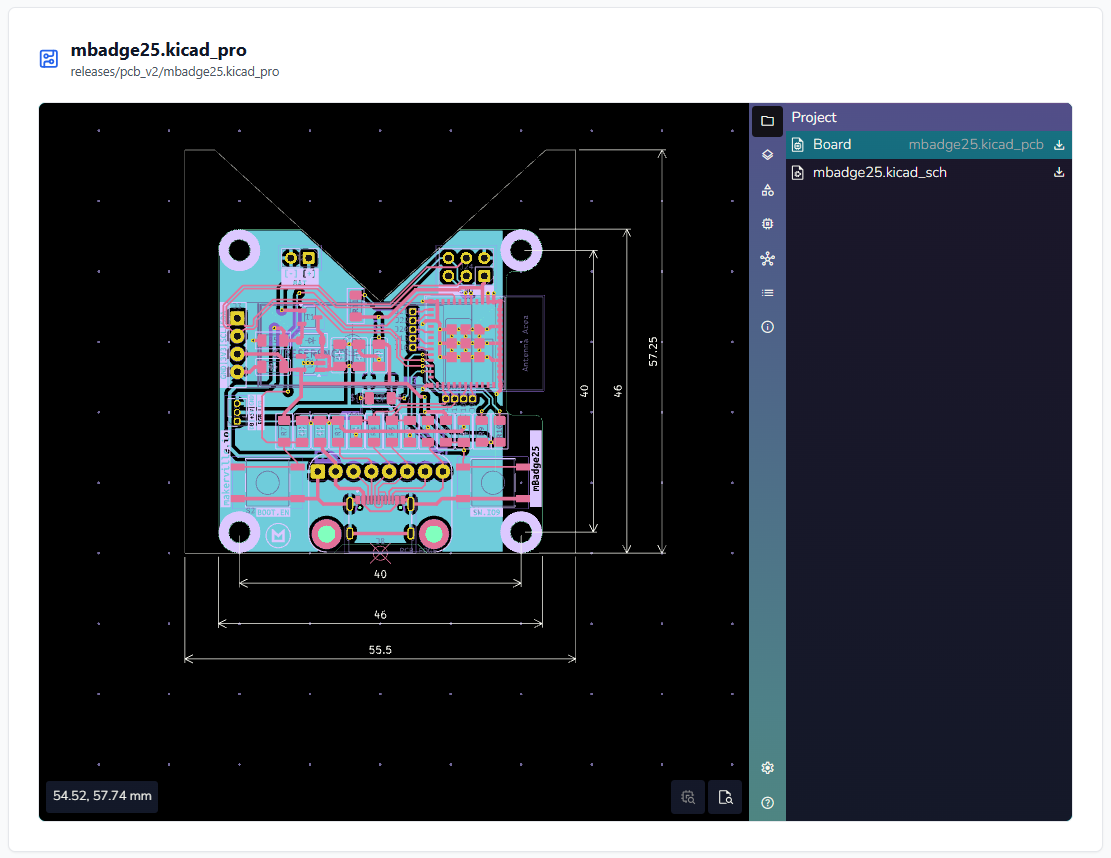The width and height of the screenshot is (1111, 858).
Task: Show the board Info panel
Action: pyautogui.click(x=767, y=327)
